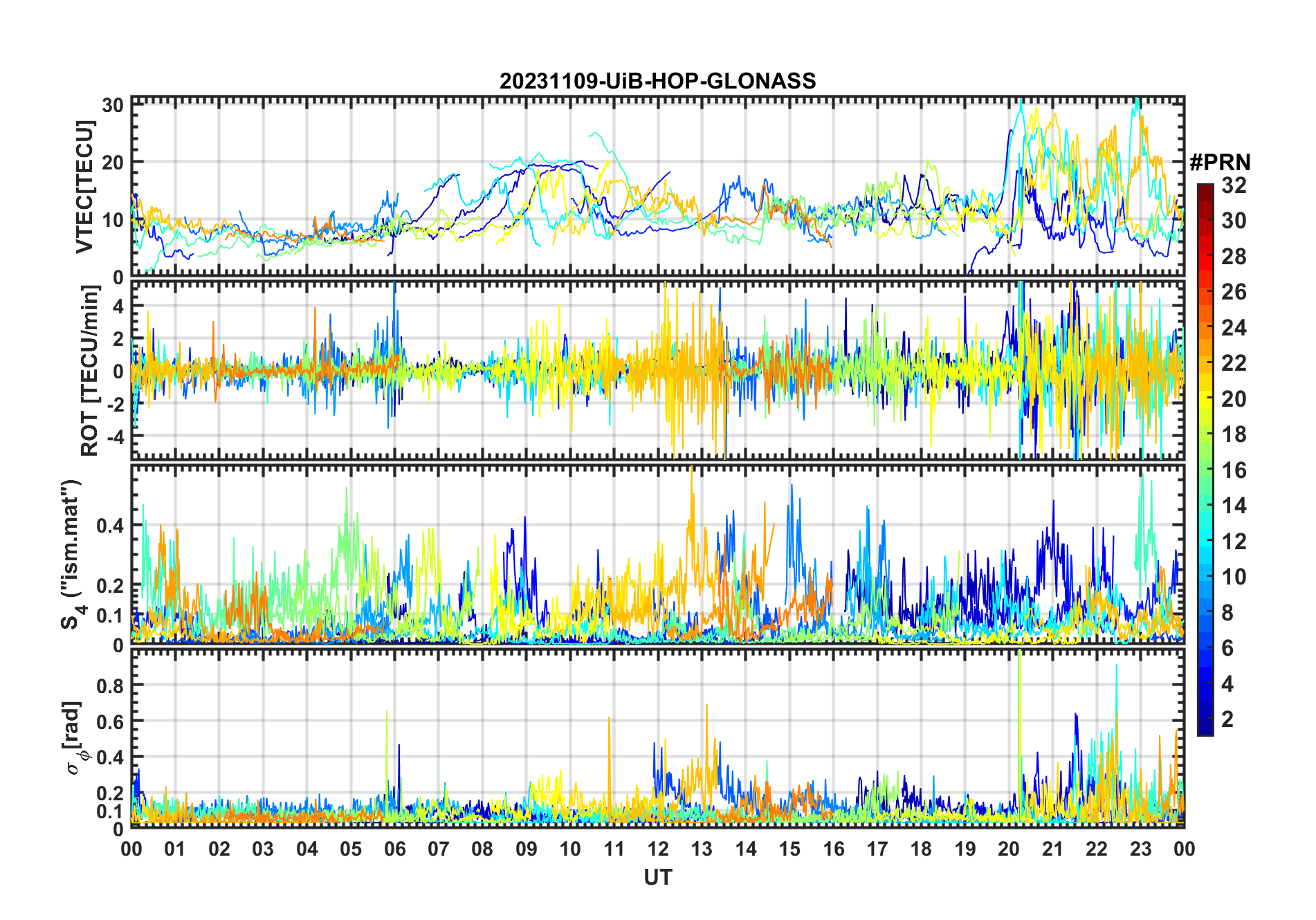1316x920 pixels.
Task: Click the sigma-phi axis tick label 0.6
Action: pyautogui.click(x=110, y=721)
